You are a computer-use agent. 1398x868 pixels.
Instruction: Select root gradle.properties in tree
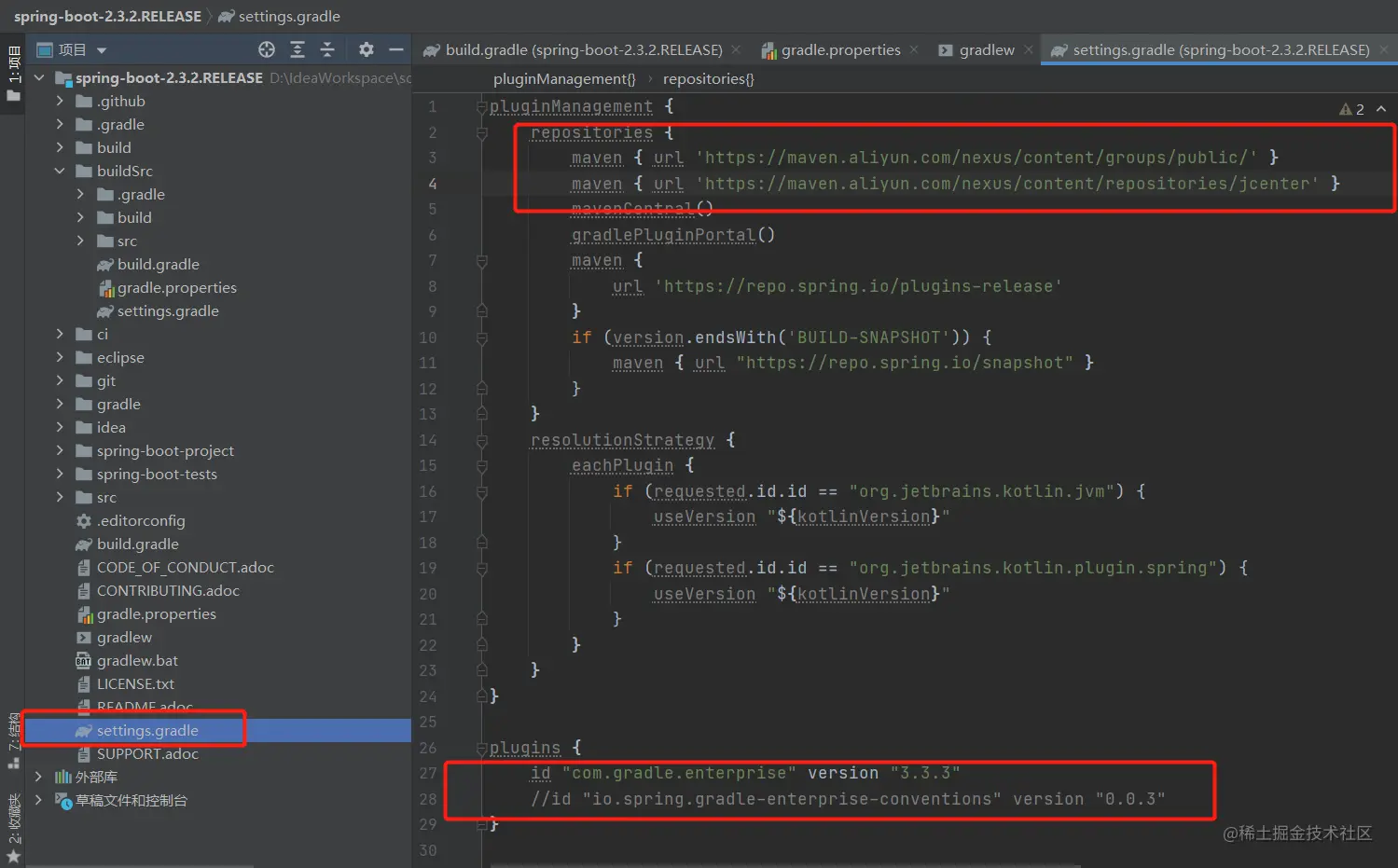(145, 613)
